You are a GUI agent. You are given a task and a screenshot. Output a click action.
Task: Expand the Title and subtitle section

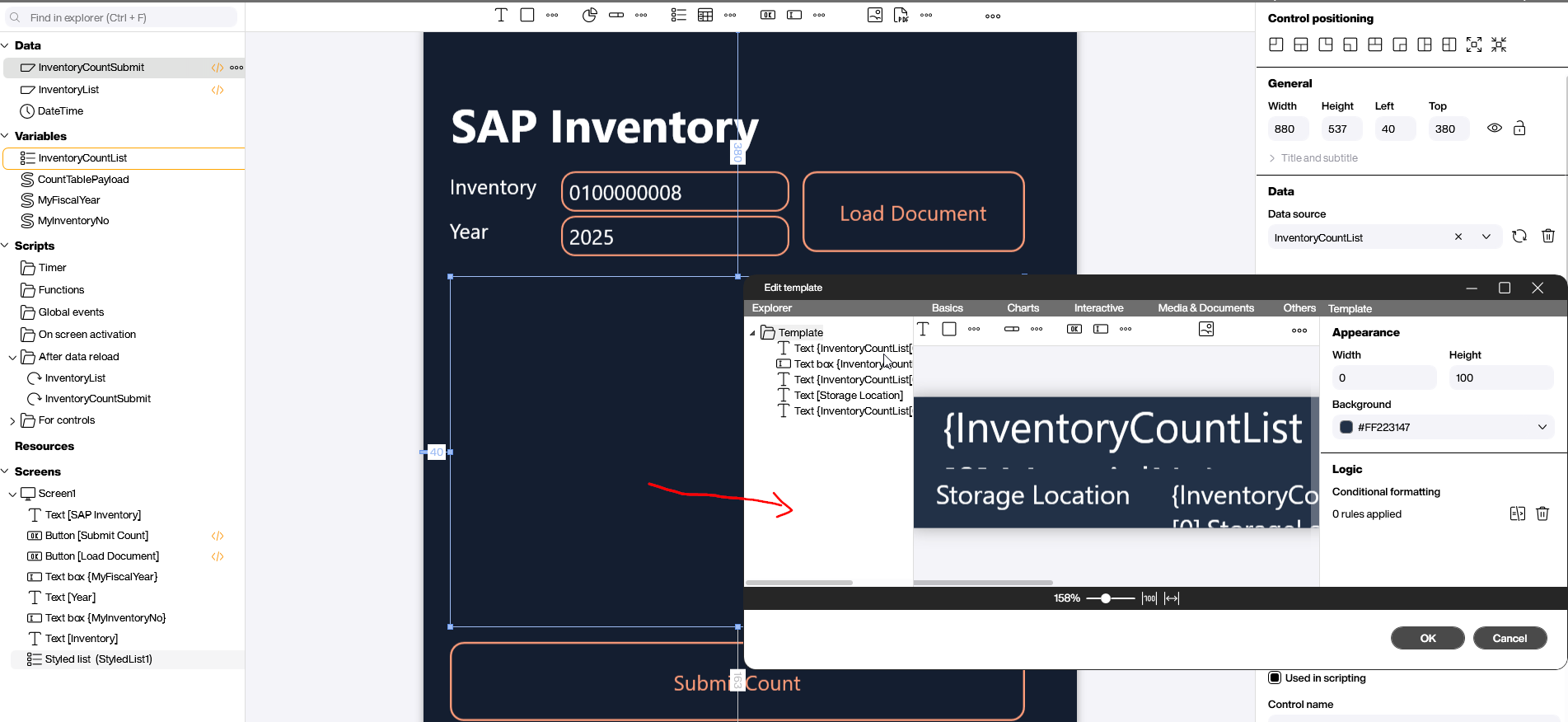(1272, 158)
